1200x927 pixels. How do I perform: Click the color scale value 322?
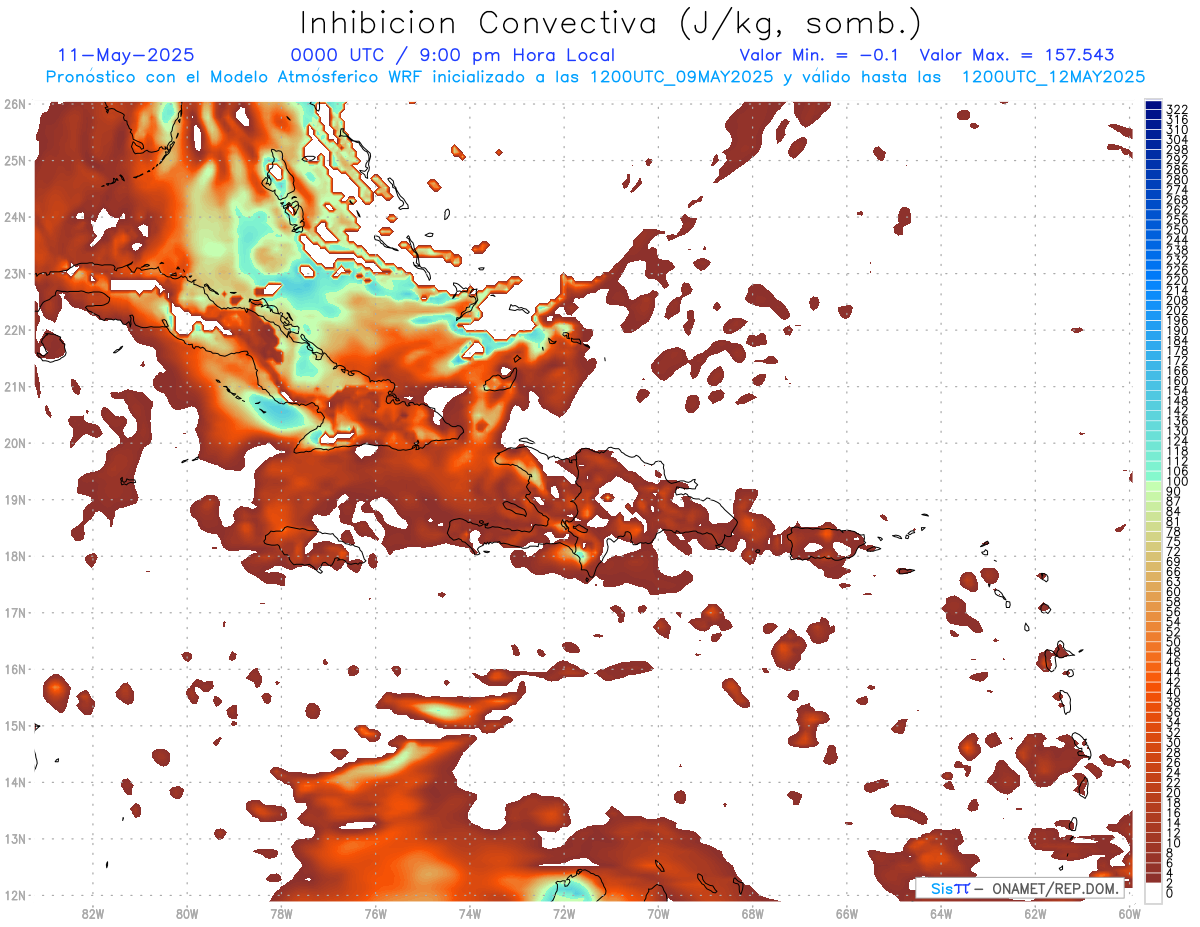(x=1176, y=109)
